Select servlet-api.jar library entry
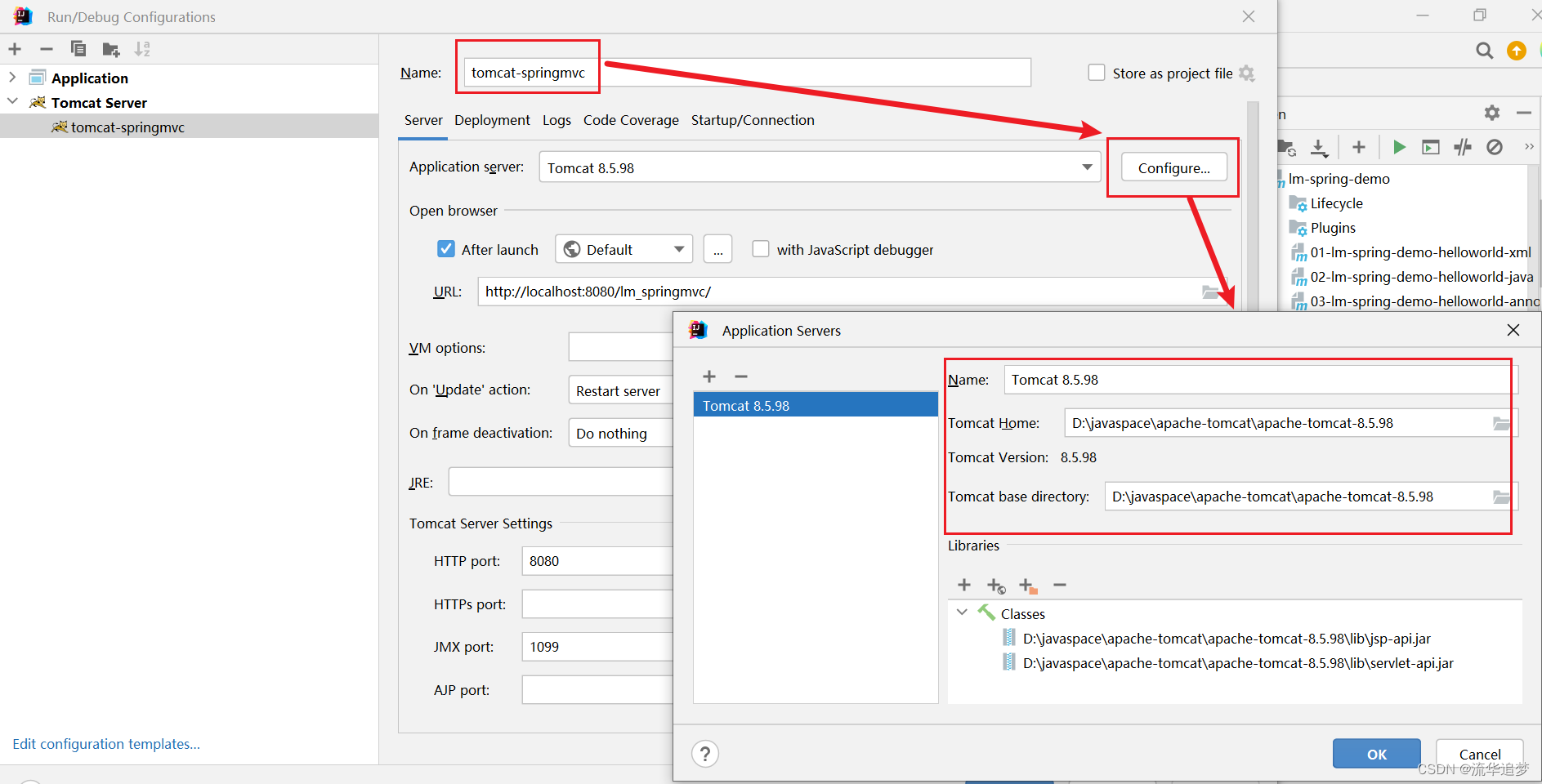1542x784 pixels. tap(1237, 663)
